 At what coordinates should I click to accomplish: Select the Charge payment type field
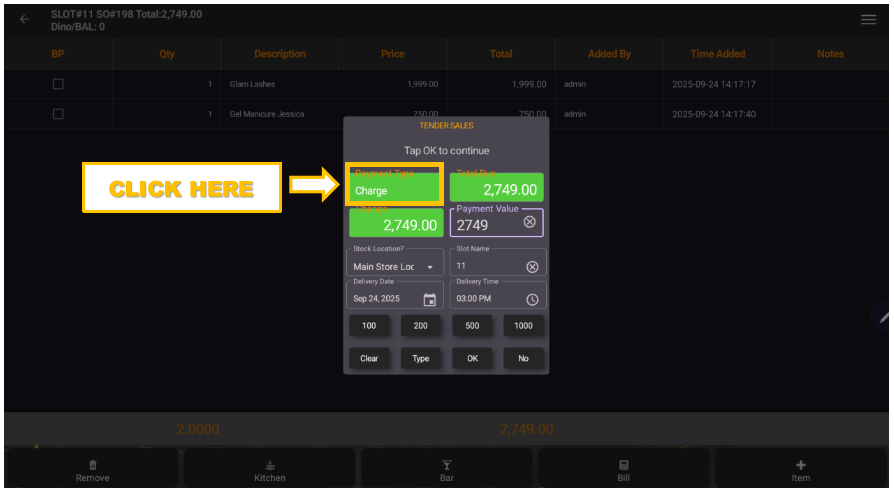click(x=394, y=188)
